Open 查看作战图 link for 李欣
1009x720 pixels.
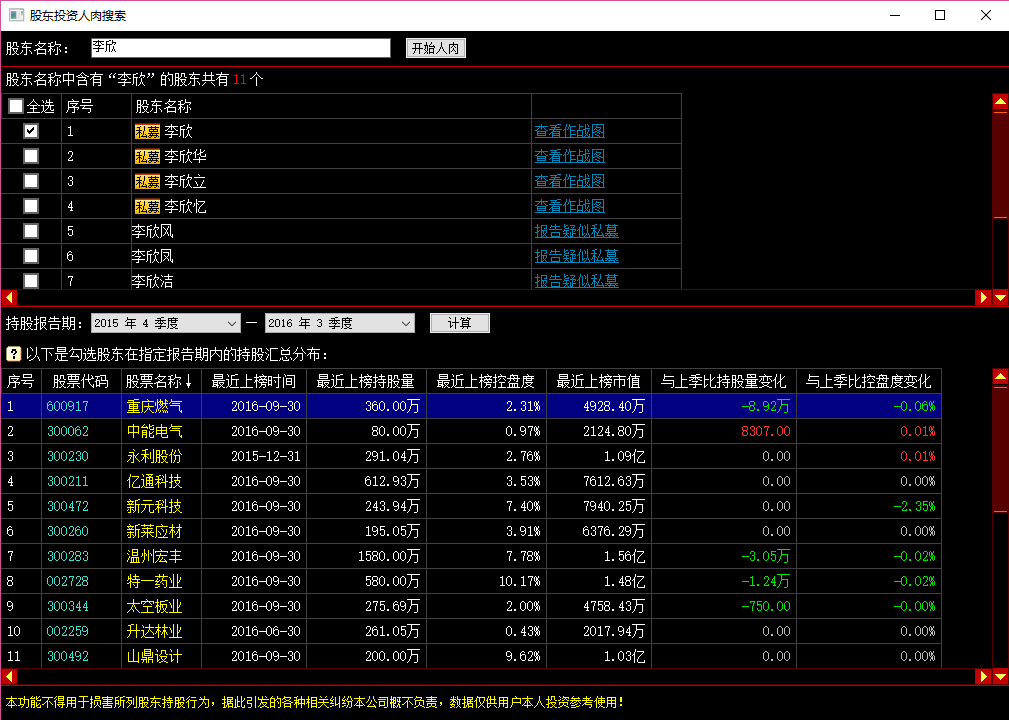tap(569, 131)
